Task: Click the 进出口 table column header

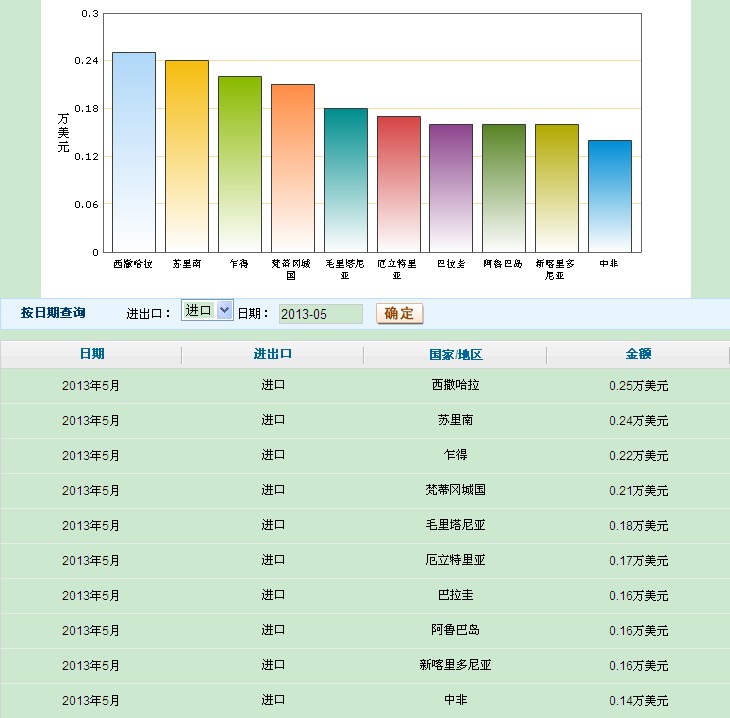Action: pos(273,354)
